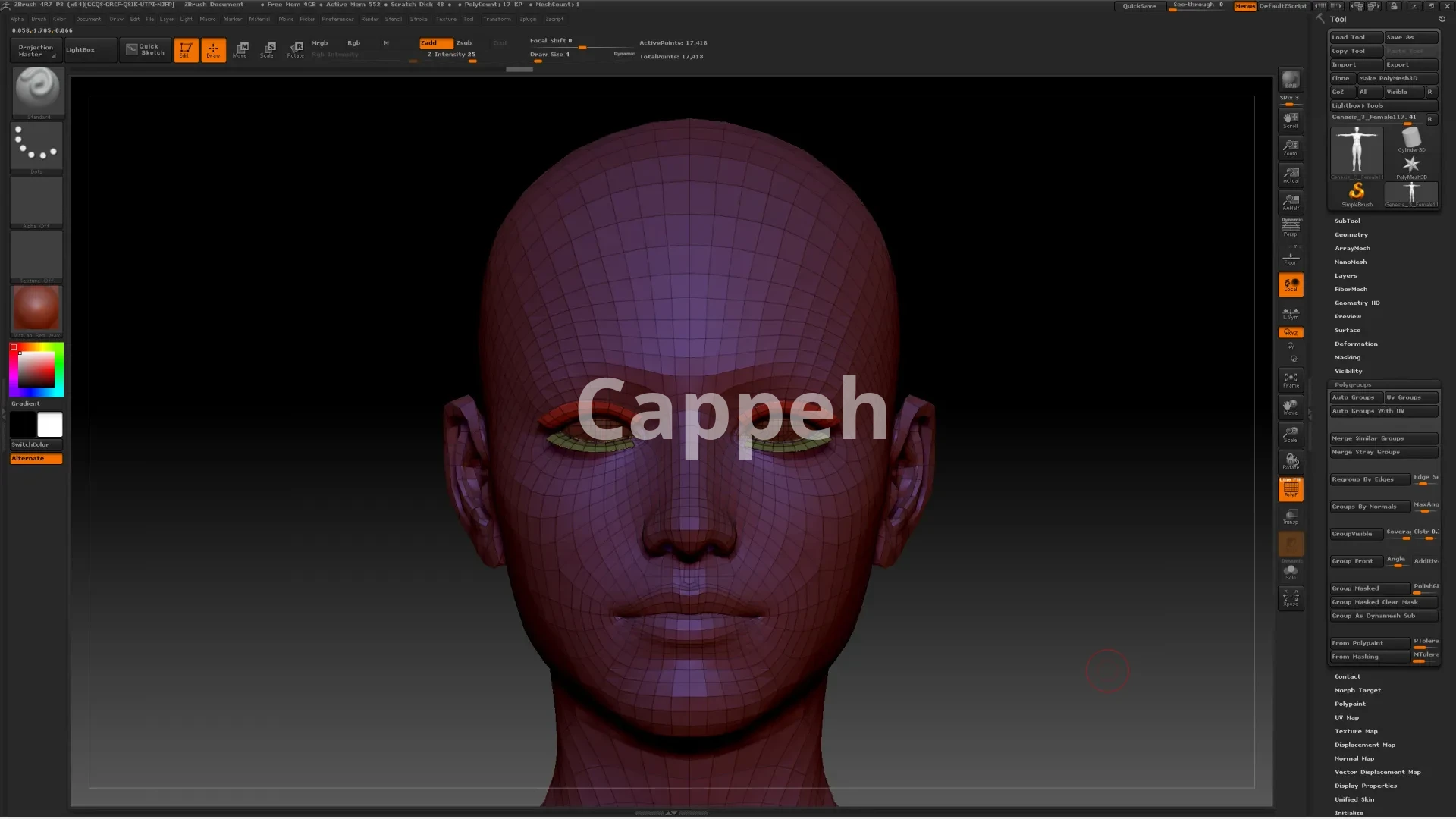Screen dimensions: 1456x819
Task: Click the BPR render icon
Action: 1290,80
